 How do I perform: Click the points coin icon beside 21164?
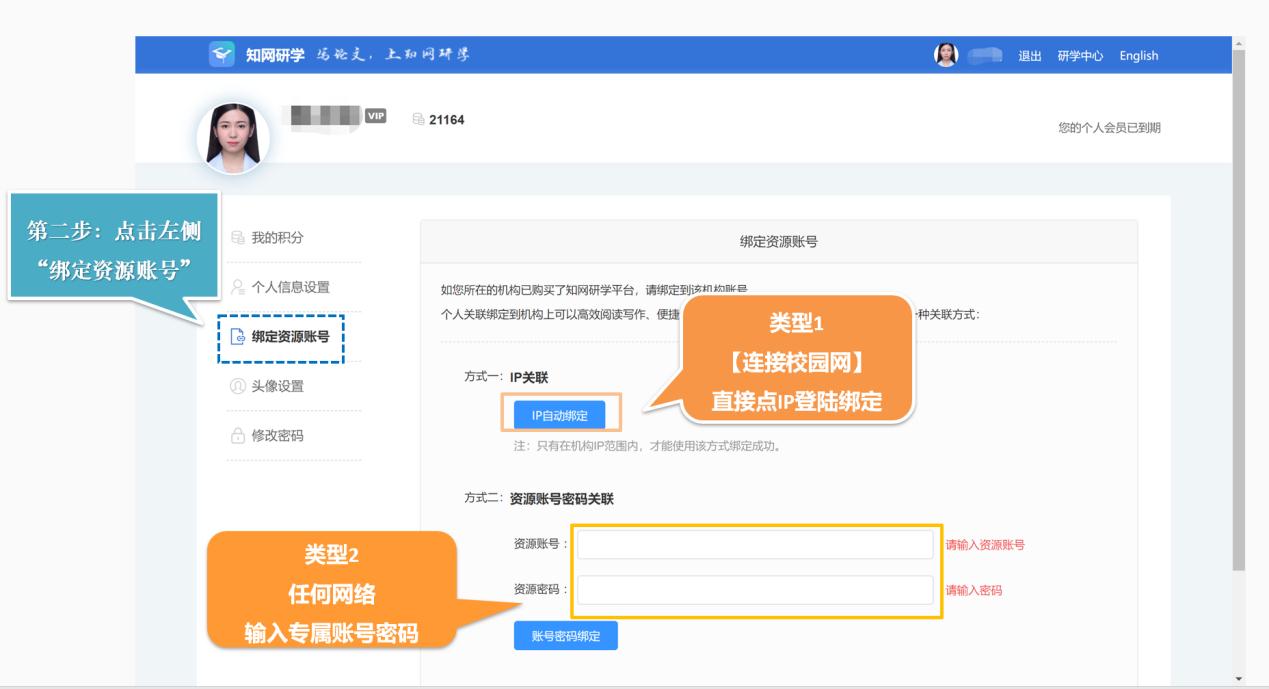tap(420, 121)
